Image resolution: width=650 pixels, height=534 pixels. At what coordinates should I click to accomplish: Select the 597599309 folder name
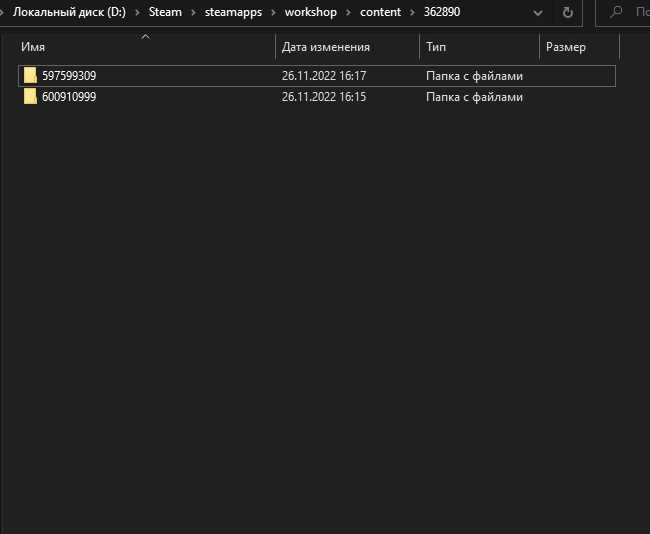[69, 75]
